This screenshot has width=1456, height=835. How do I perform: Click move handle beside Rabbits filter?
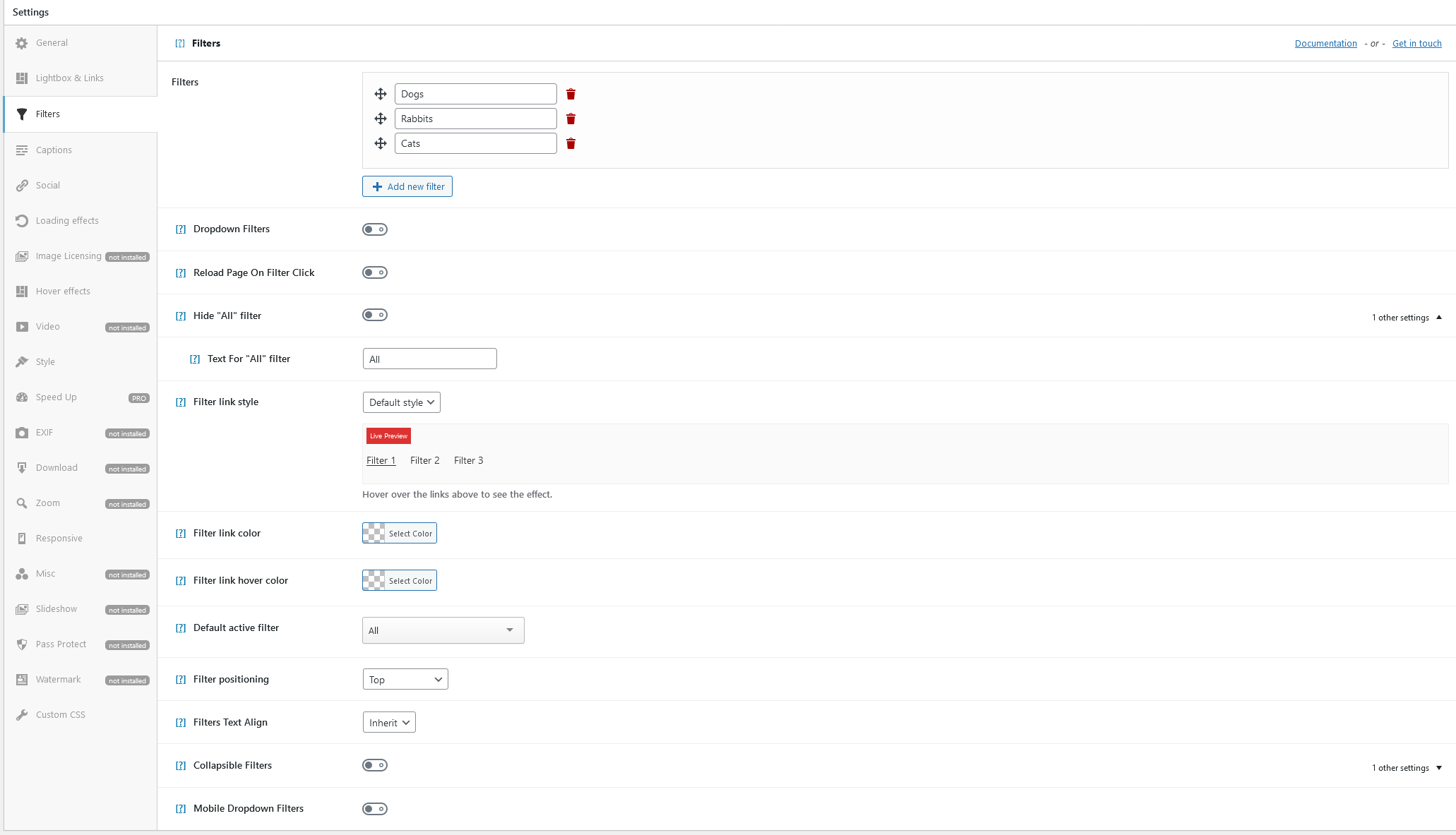(x=381, y=119)
